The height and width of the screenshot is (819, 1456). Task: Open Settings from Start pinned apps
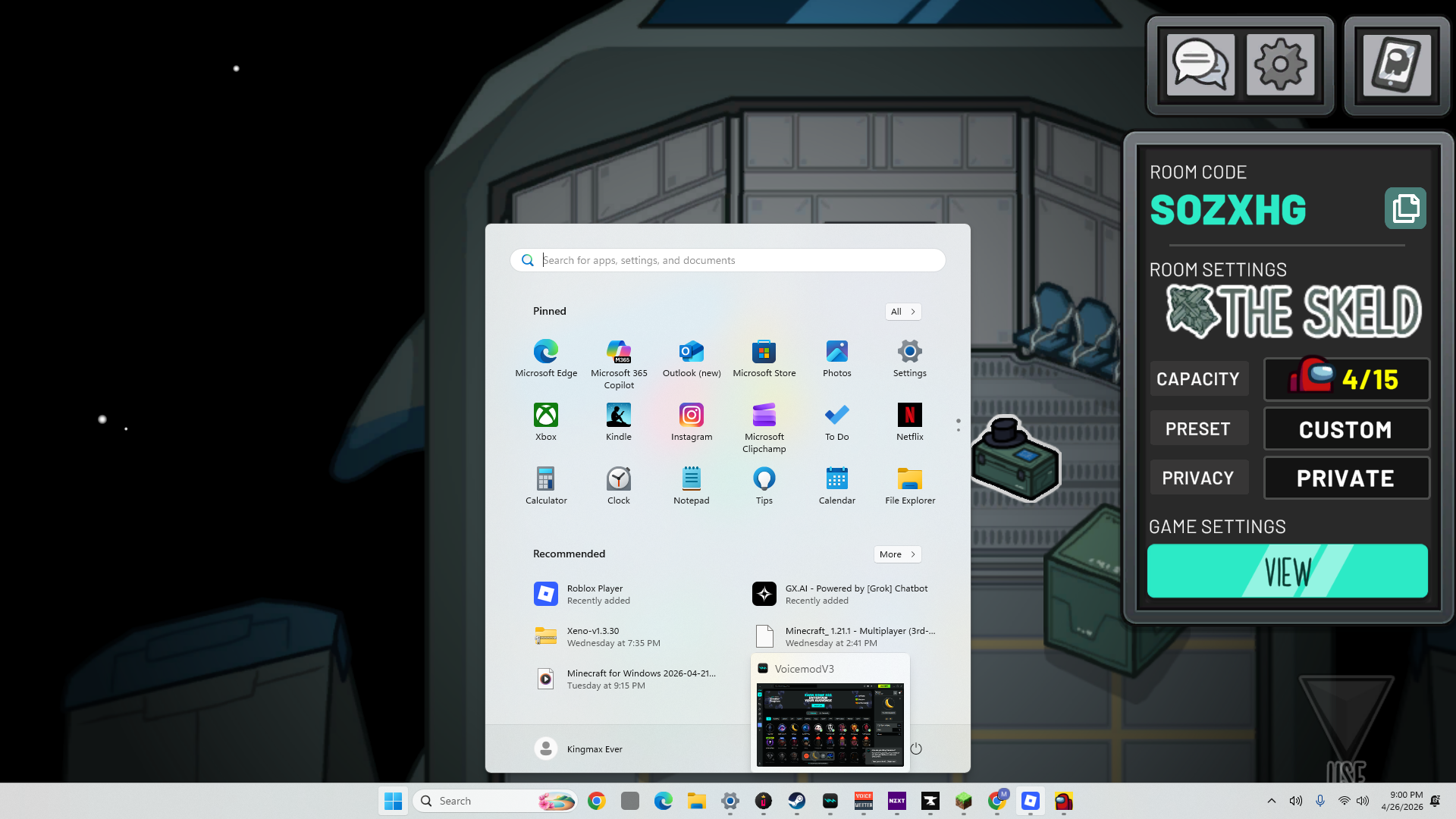pos(910,359)
